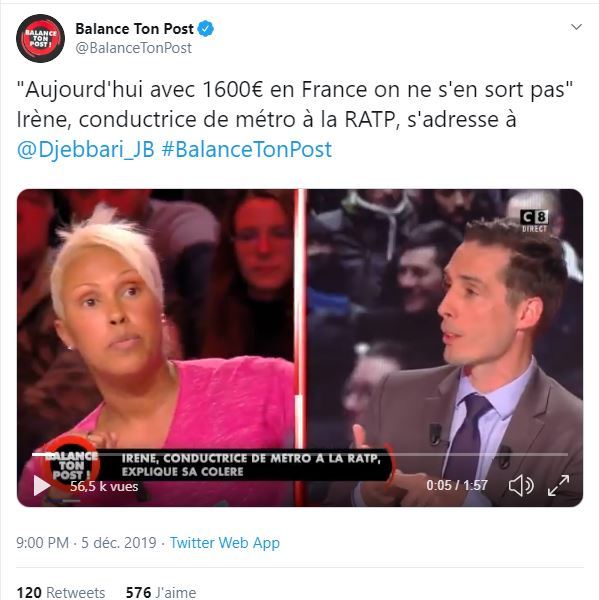Click the video time indicator 0:05 / 1:57
The image size is (599, 600).
457,485
